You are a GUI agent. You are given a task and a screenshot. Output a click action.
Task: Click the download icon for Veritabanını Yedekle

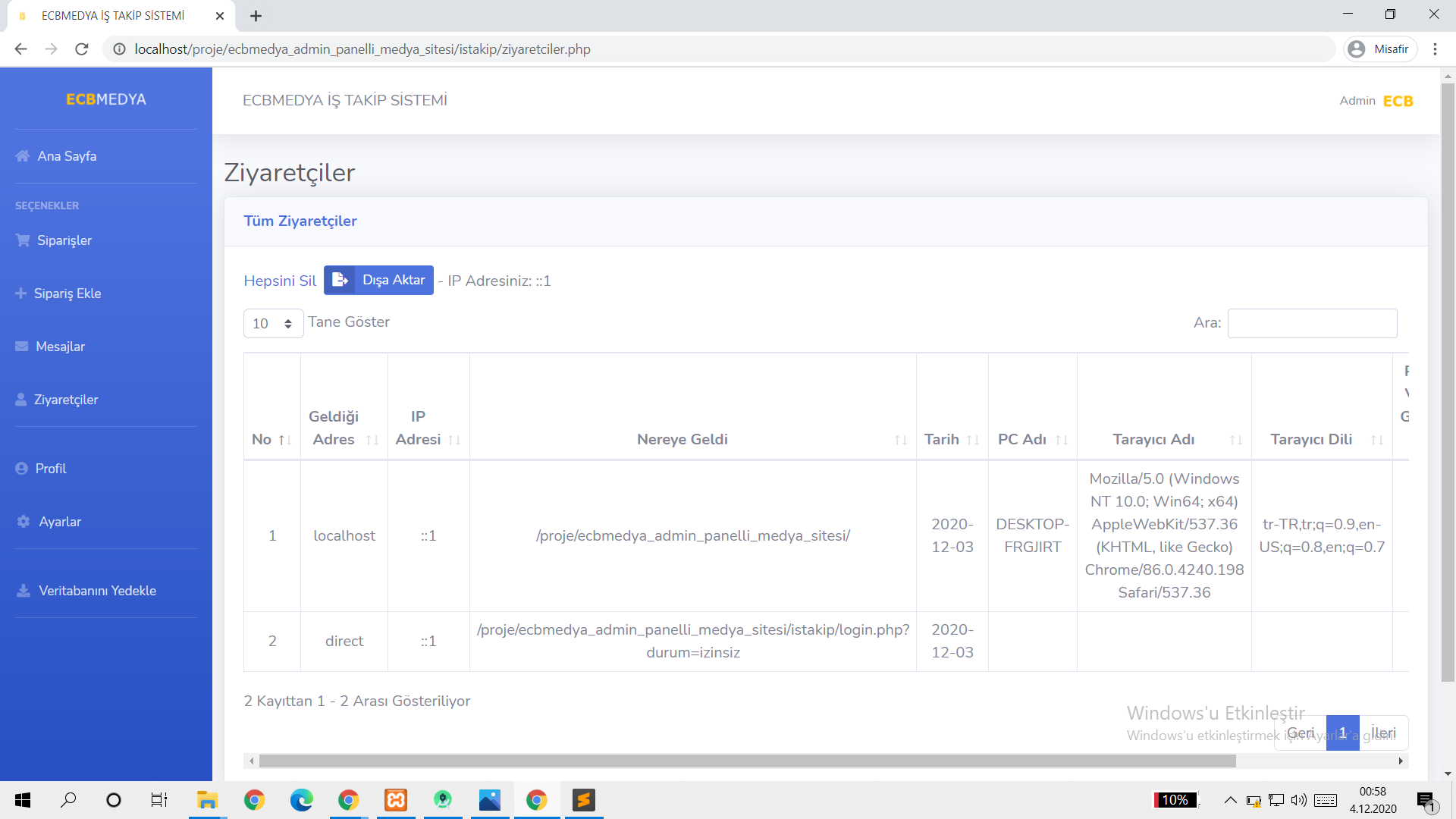(24, 591)
